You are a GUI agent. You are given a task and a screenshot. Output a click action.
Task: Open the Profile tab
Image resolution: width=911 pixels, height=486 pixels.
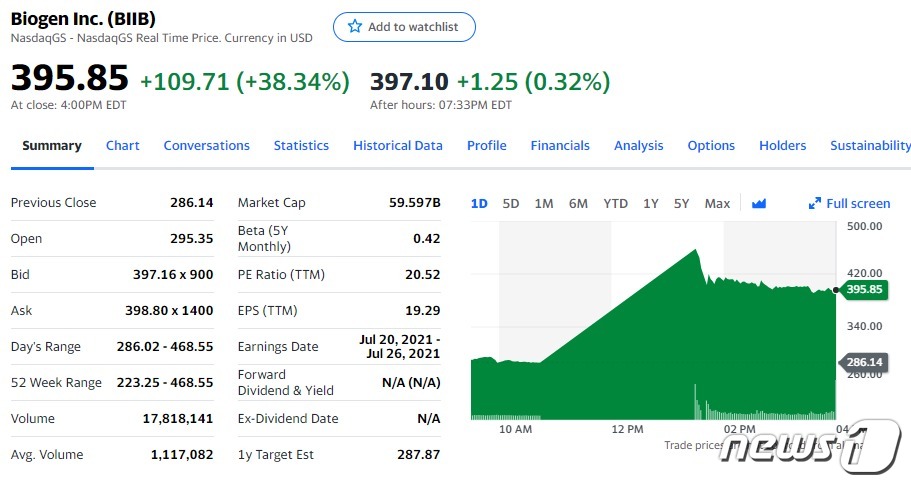[x=486, y=145]
